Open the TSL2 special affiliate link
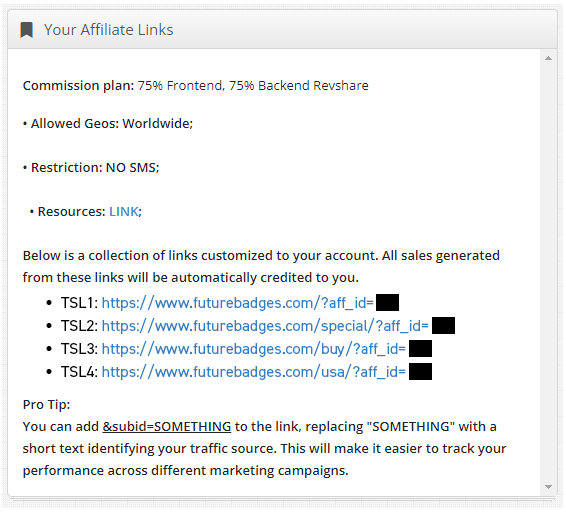 265,326
